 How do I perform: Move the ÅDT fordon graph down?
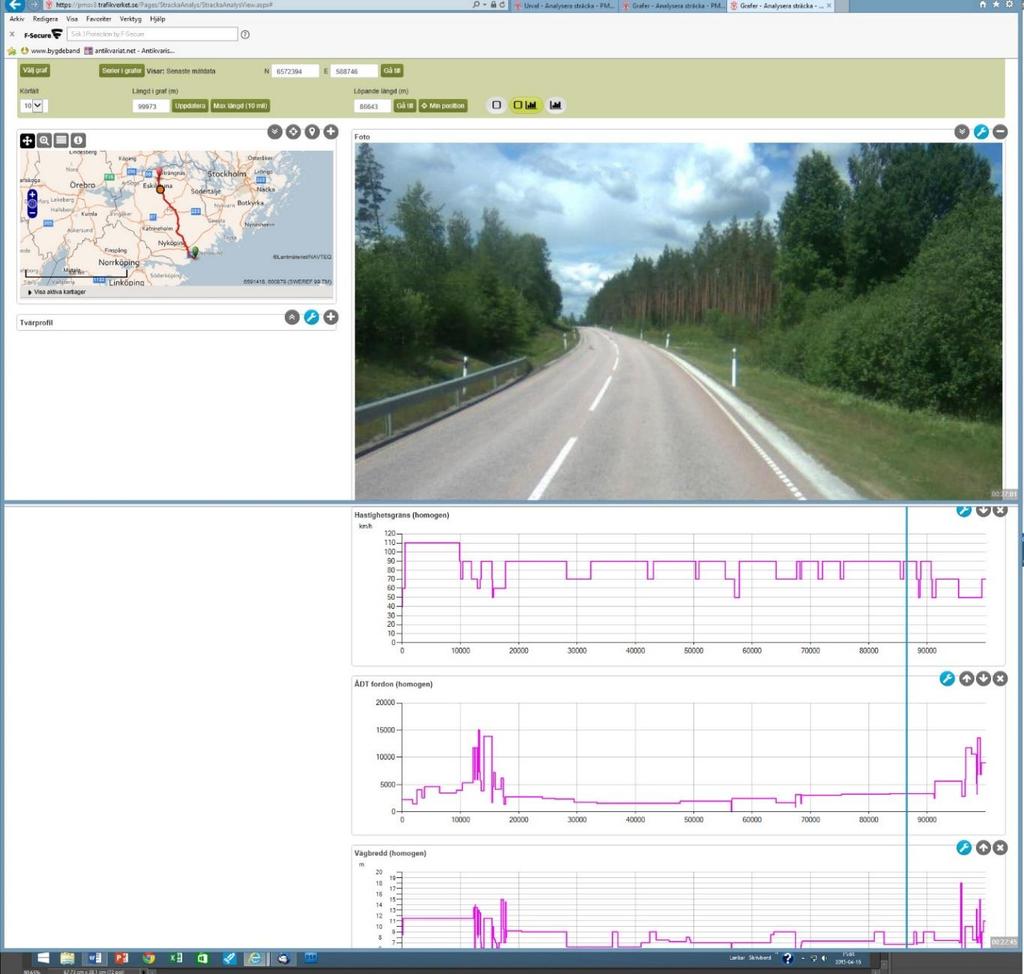pyautogui.click(x=984, y=679)
